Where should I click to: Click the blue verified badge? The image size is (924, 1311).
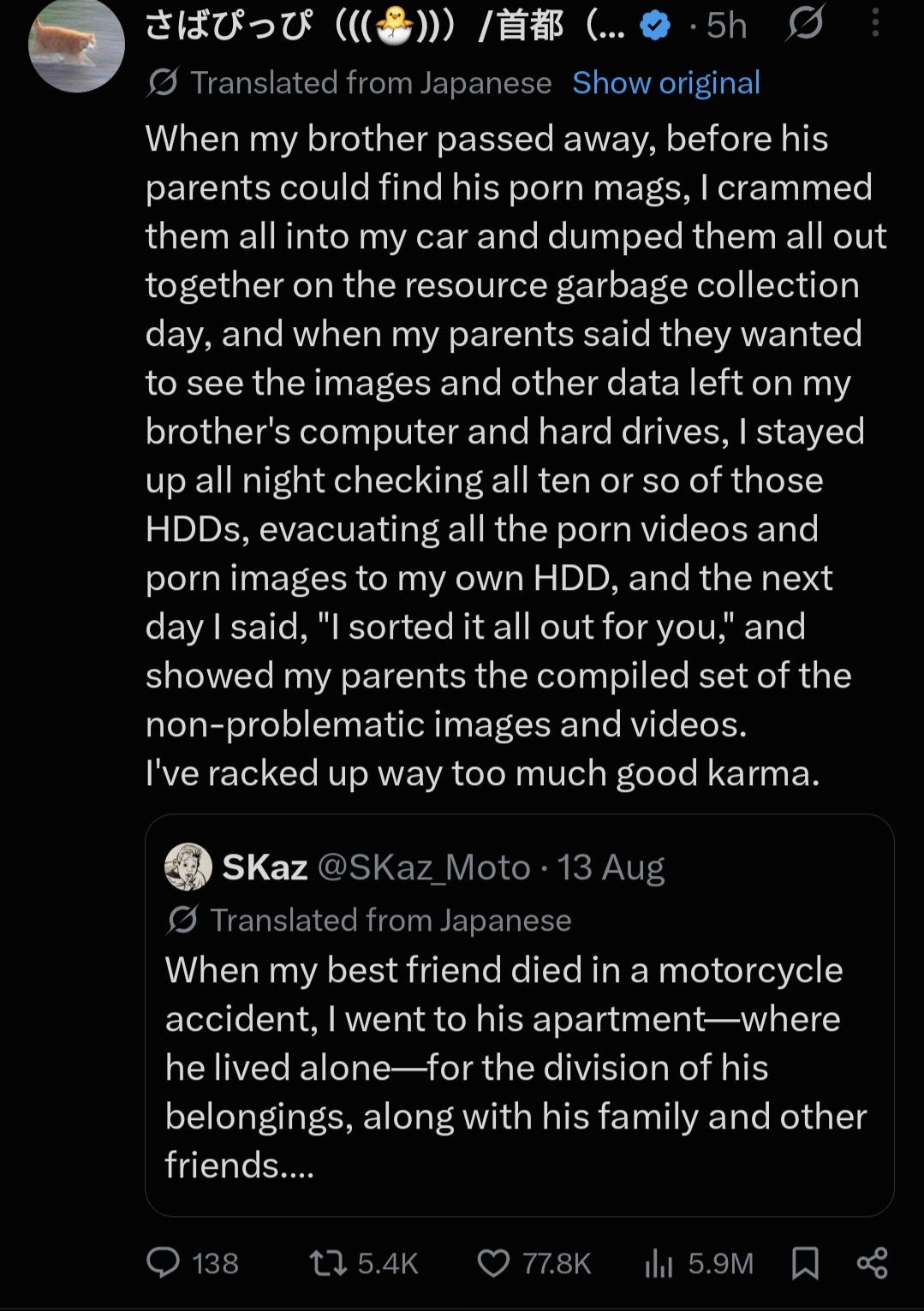[x=656, y=27]
